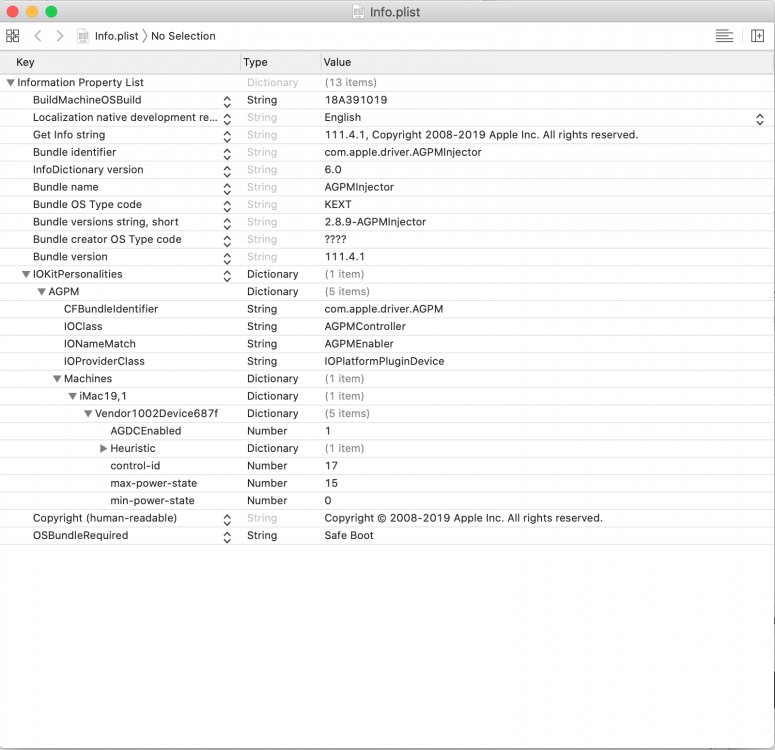Open key stepper for IOKitPersonalities

(x=227, y=276)
